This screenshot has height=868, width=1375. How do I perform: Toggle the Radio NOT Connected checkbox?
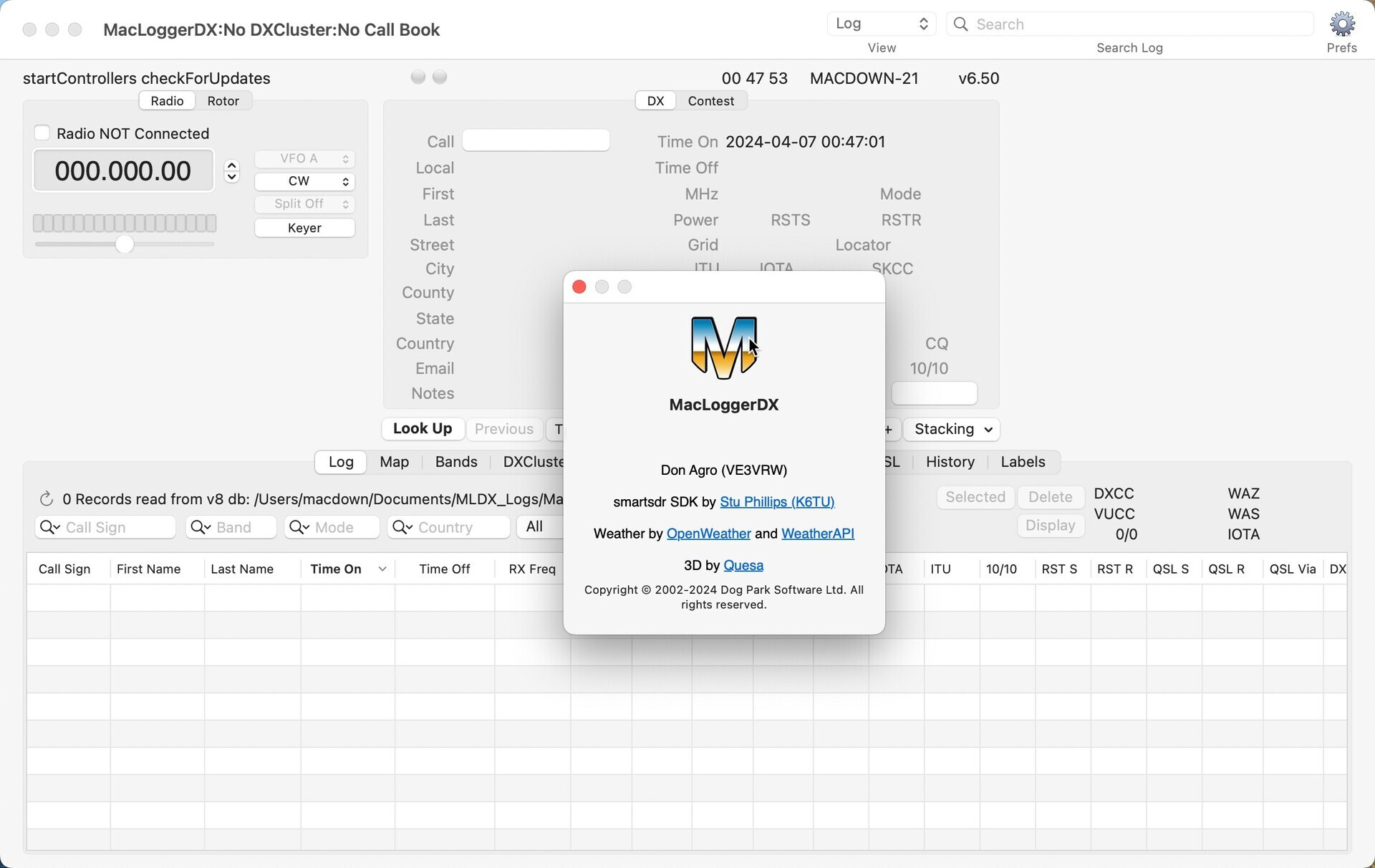point(42,133)
